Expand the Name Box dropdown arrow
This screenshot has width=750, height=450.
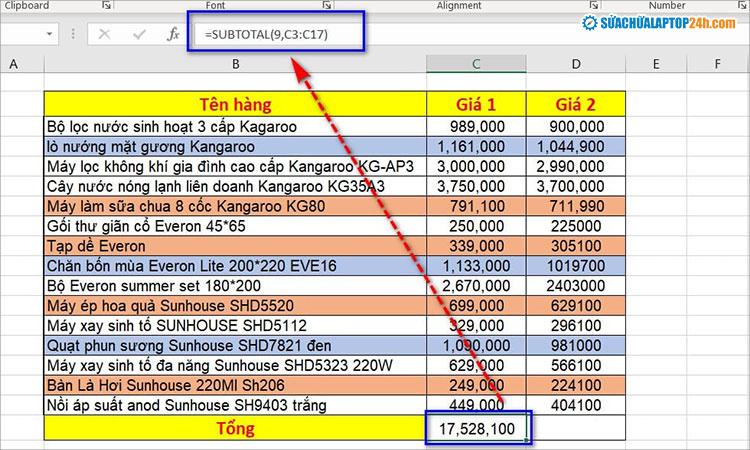[x=49, y=34]
